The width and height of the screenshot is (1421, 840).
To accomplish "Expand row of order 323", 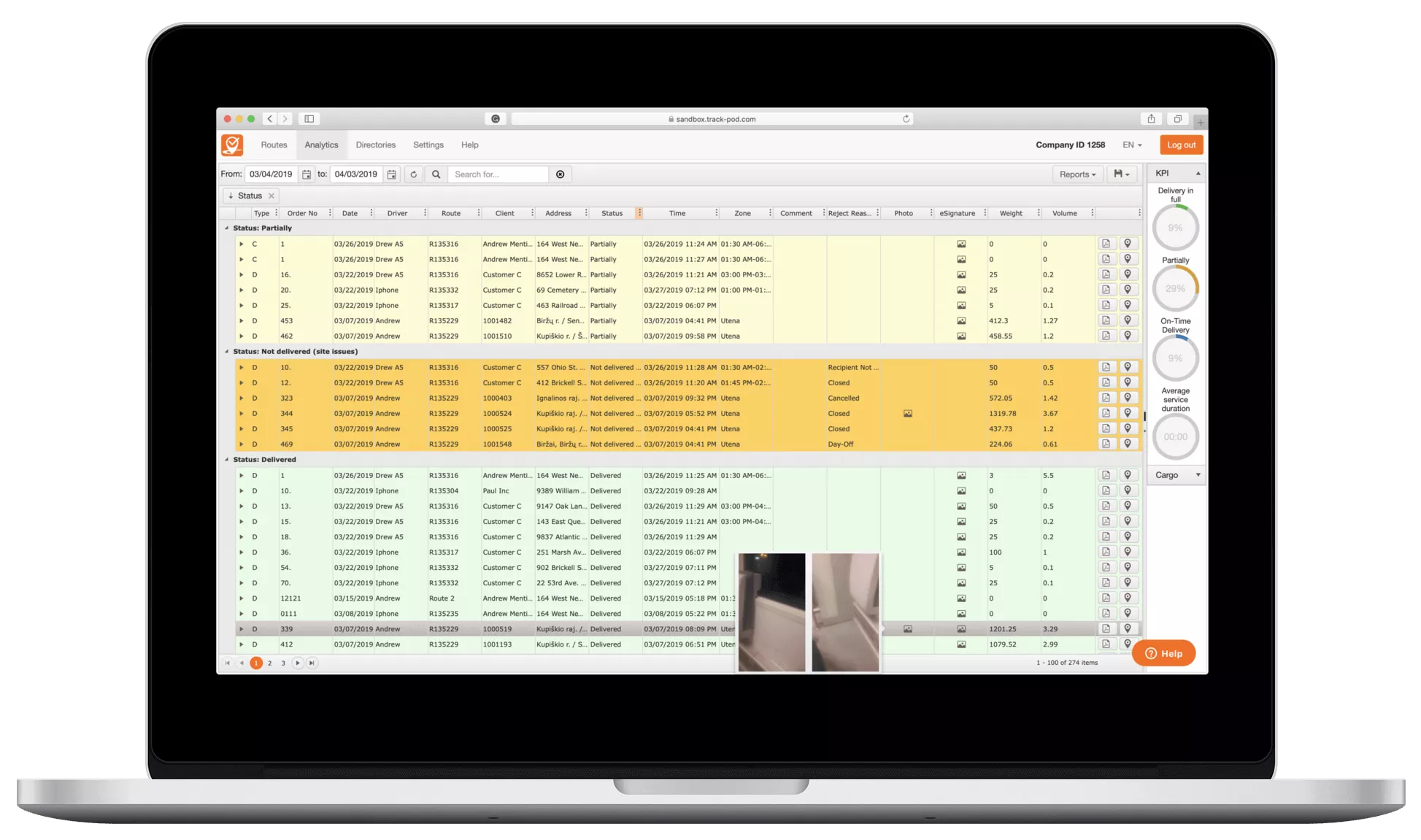I will point(242,398).
